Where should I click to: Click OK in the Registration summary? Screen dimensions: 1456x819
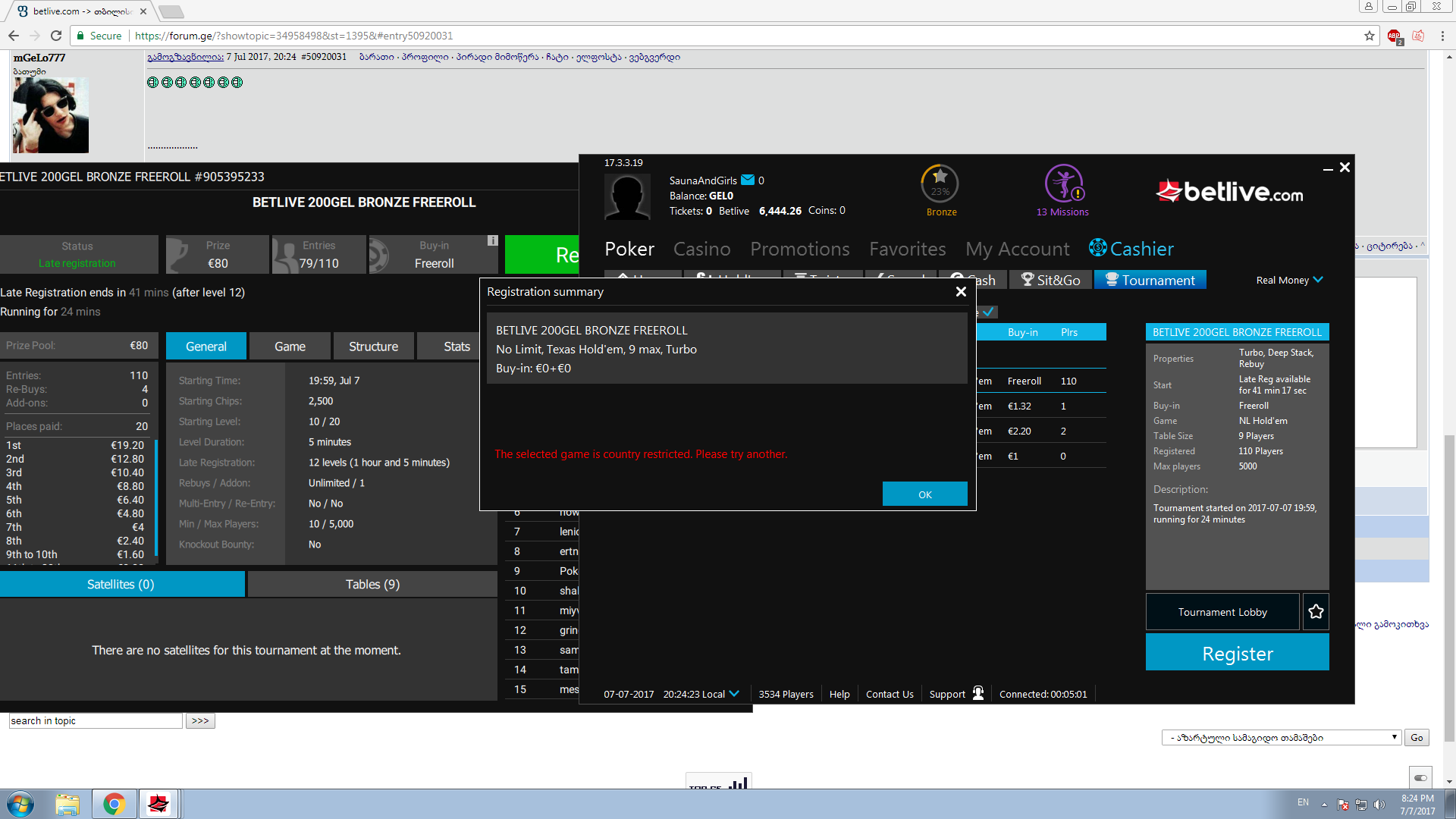point(924,494)
